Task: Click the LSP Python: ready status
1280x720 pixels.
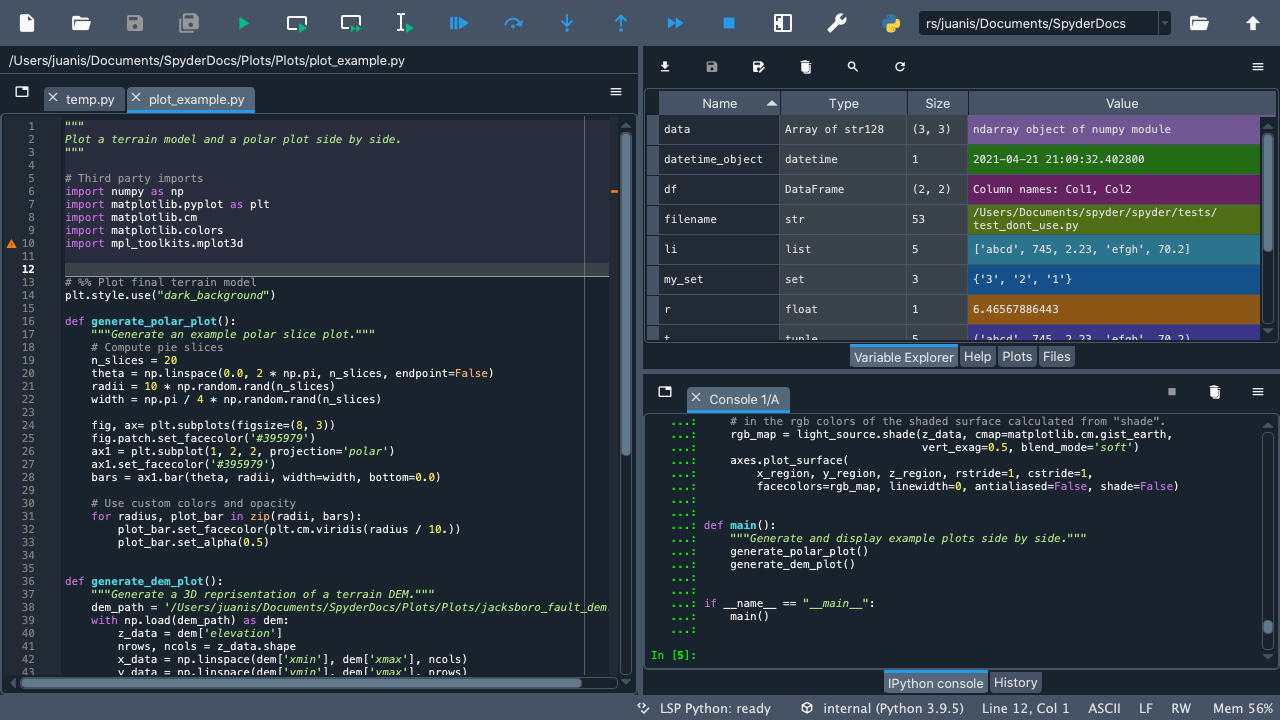Action: click(714, 708)
